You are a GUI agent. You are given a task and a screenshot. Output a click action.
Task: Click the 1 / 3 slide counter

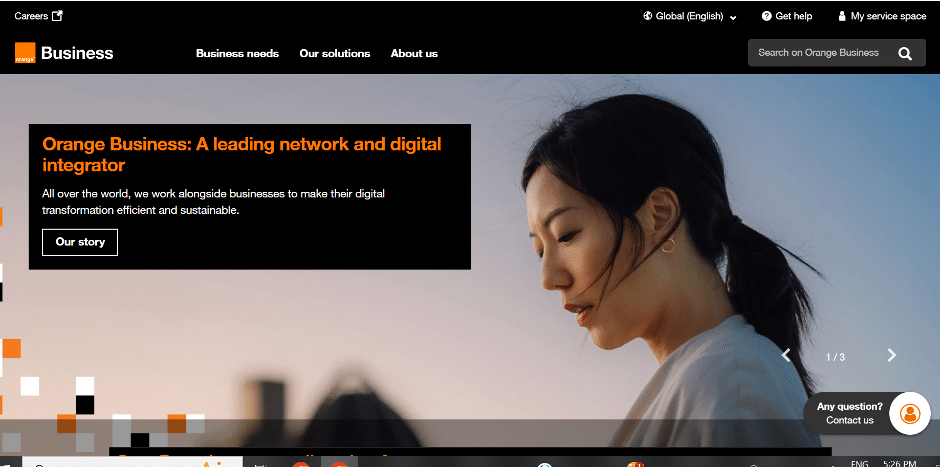point(835,357)
